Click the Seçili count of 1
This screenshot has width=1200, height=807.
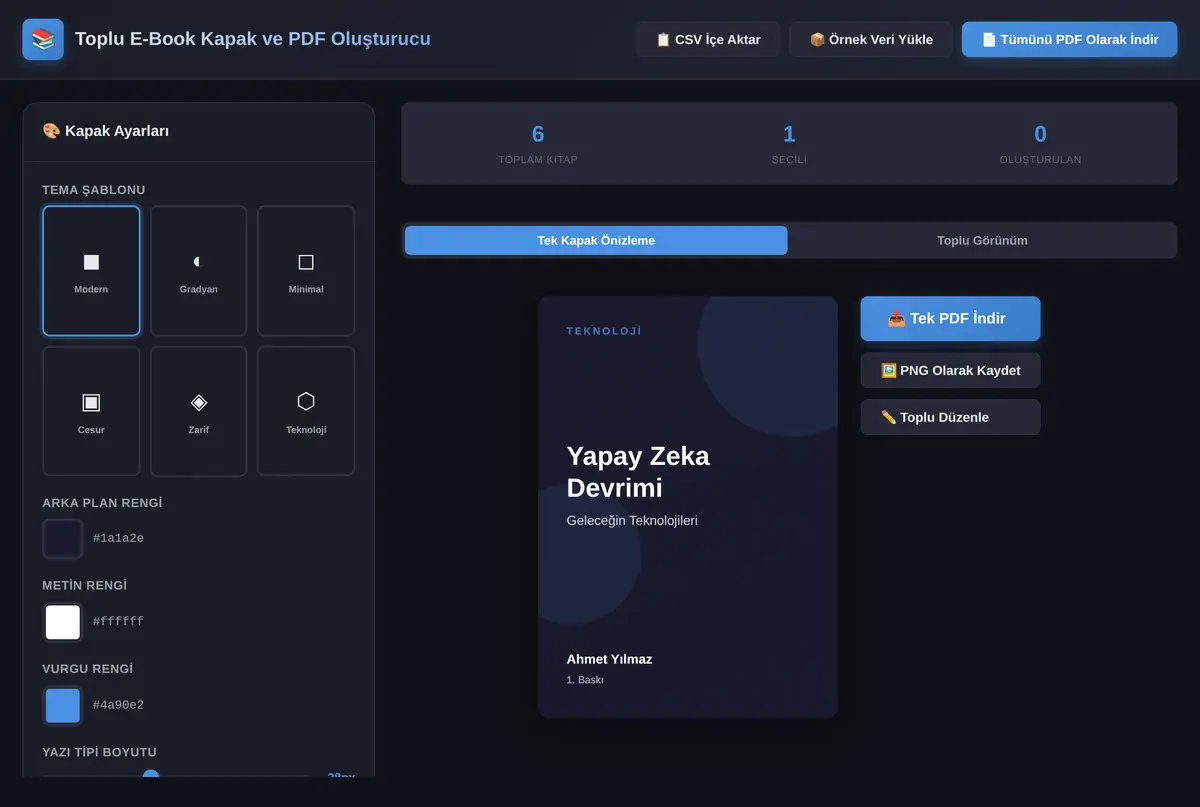(789, 134)
